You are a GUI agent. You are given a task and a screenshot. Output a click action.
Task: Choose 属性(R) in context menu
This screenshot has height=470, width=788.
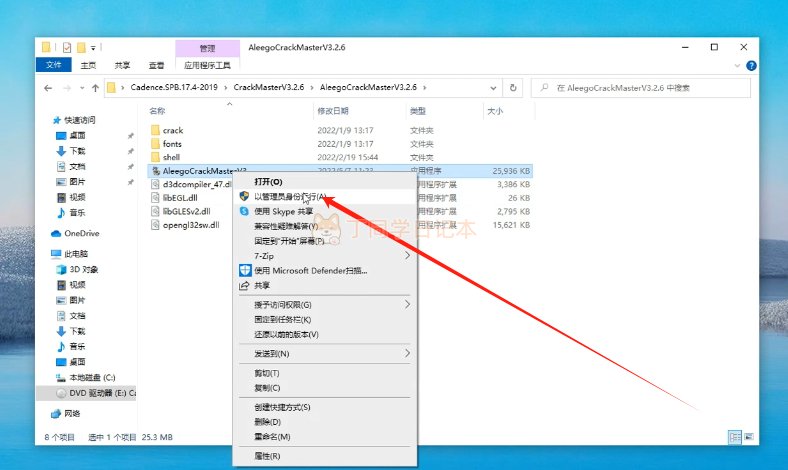tap(325, 456)
